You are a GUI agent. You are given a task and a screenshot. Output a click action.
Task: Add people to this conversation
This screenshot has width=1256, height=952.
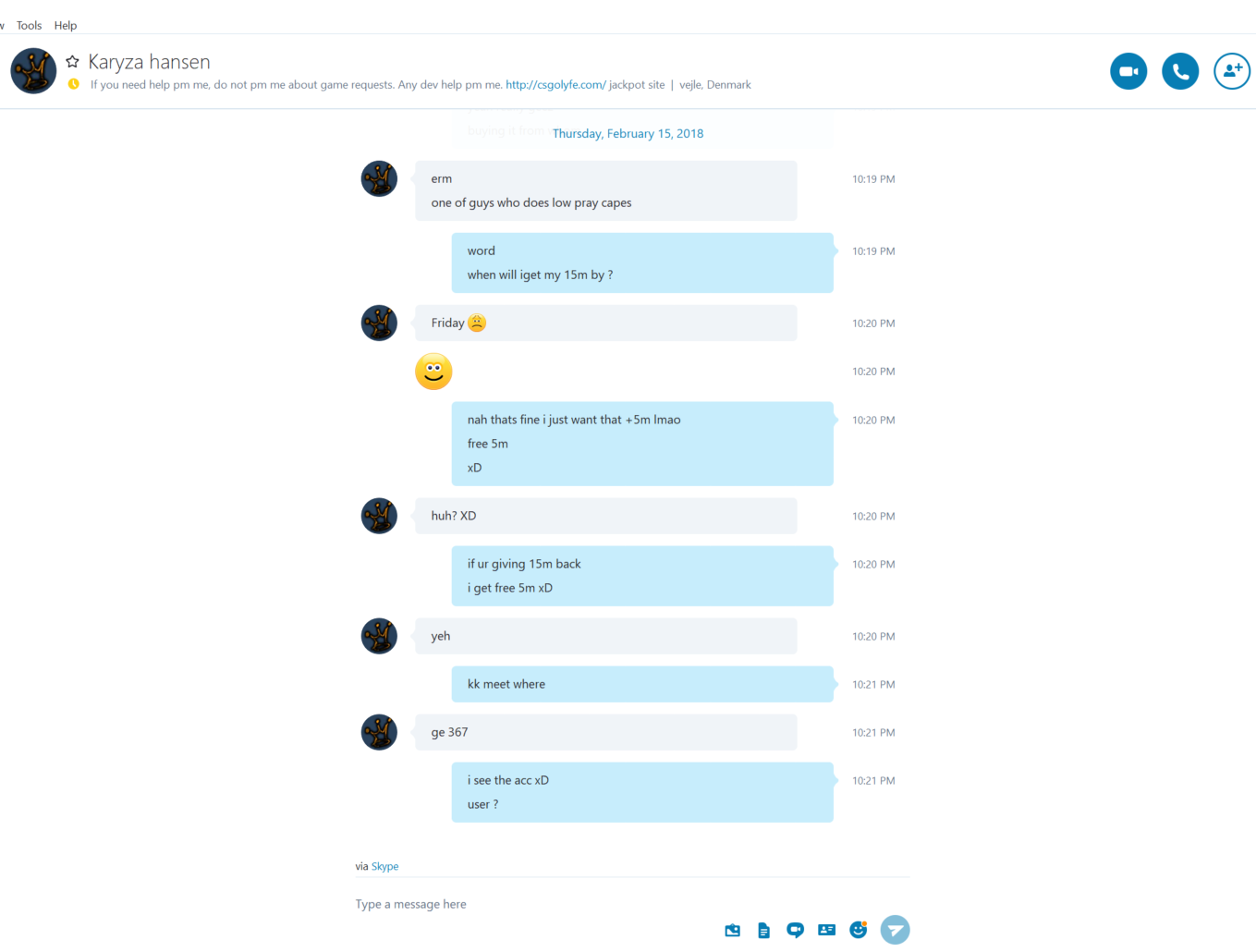point(1232,71)
